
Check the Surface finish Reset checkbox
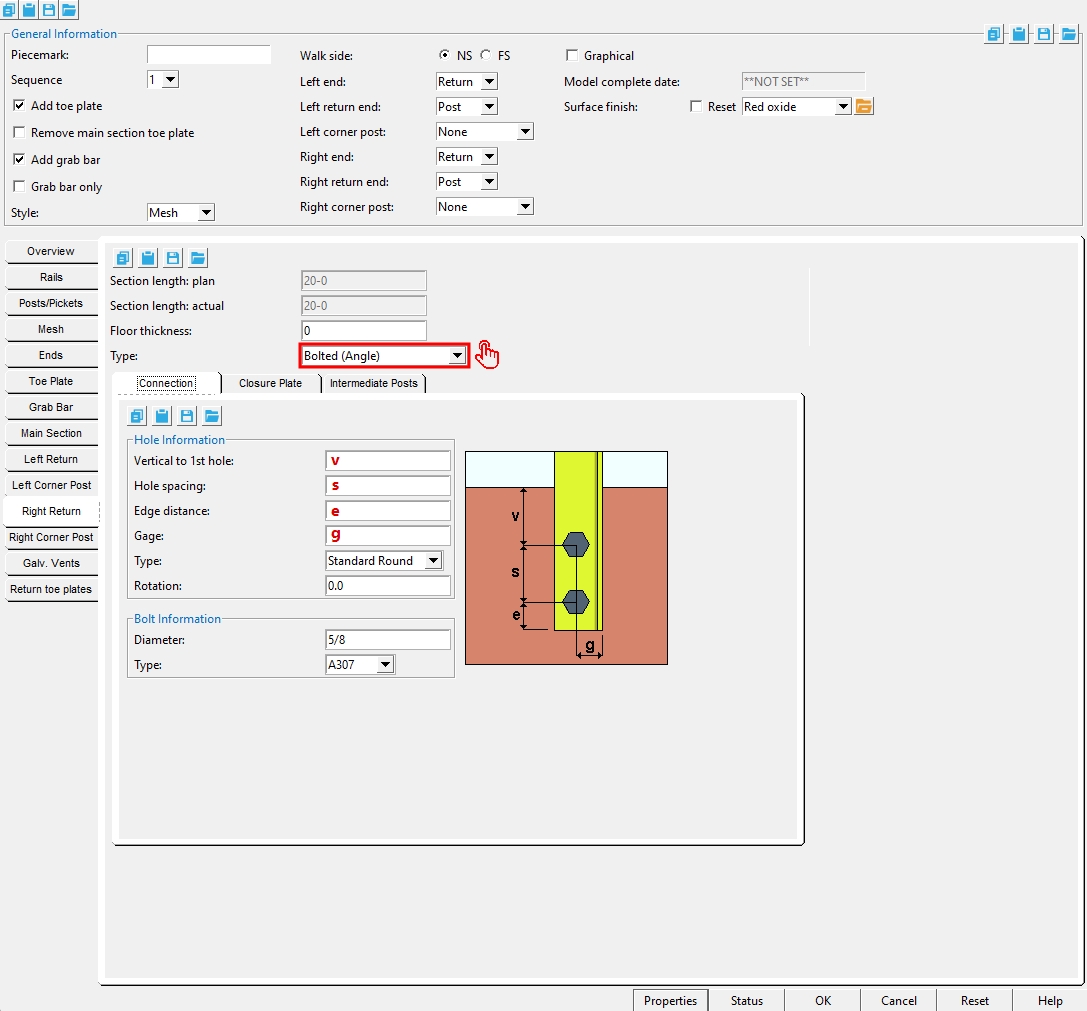click(x=696, y=106)
